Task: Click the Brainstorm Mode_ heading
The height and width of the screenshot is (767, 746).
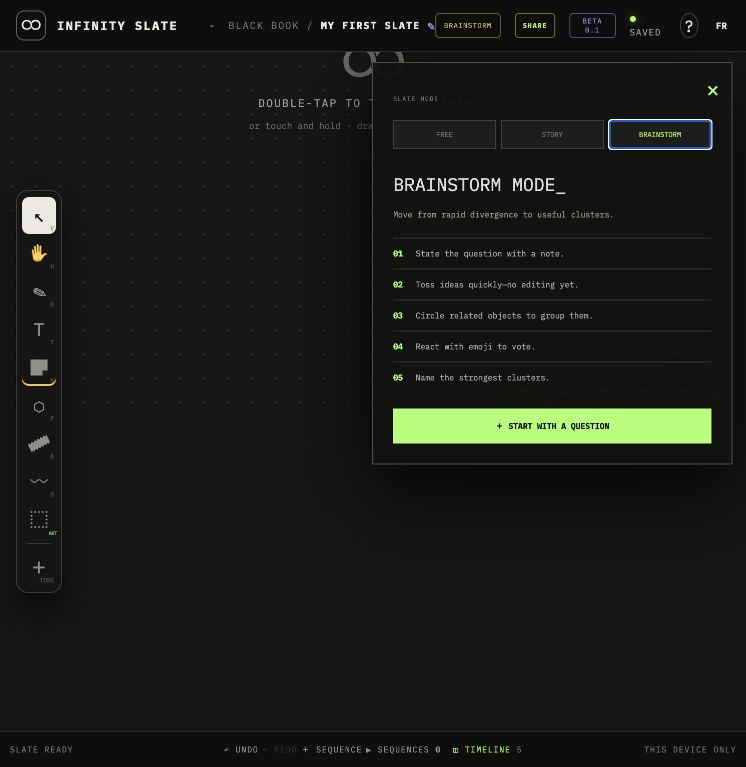Action: click(479, 185)
